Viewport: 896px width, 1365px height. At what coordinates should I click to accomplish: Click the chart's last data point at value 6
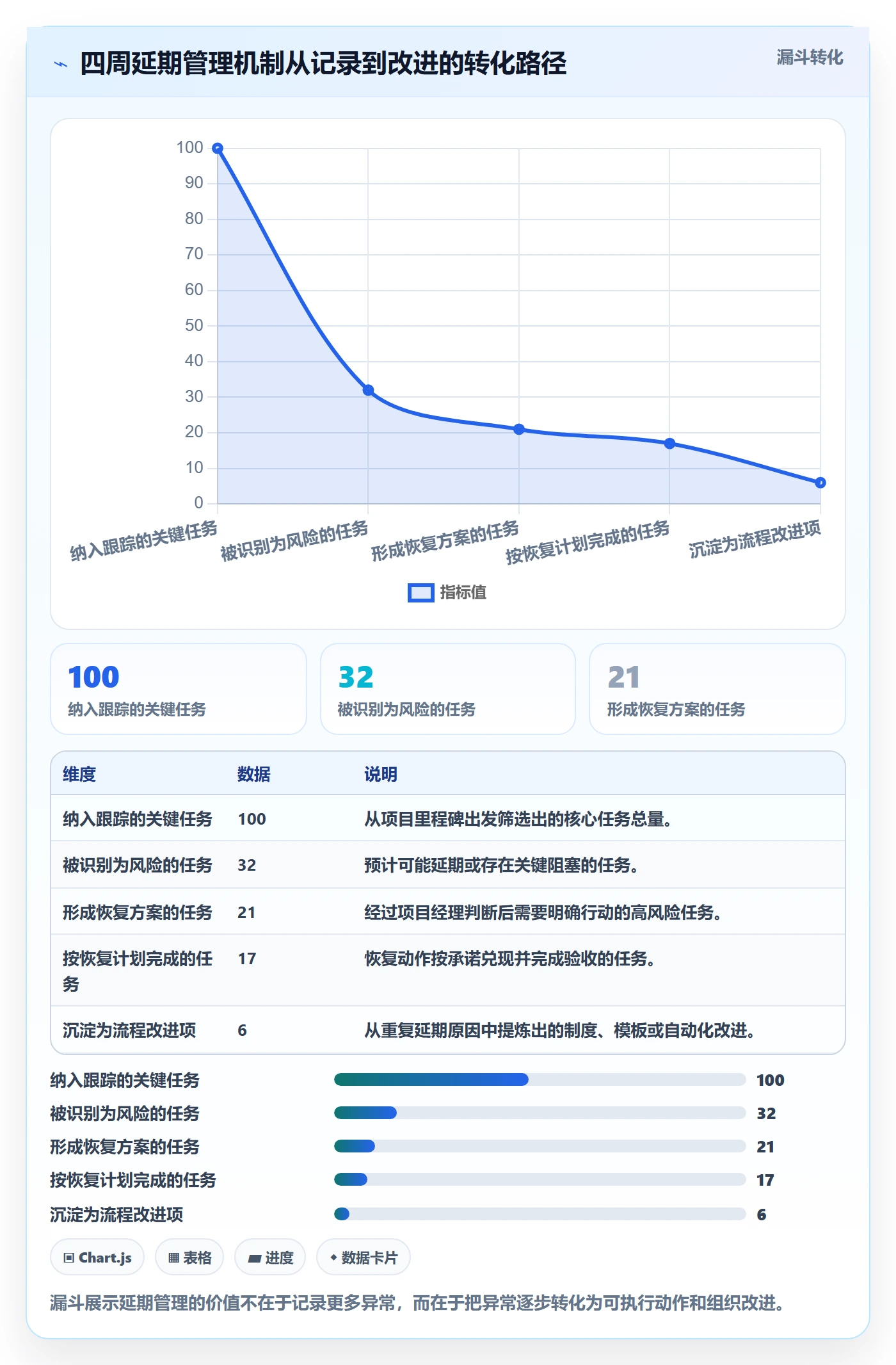[x=820, y=483]
